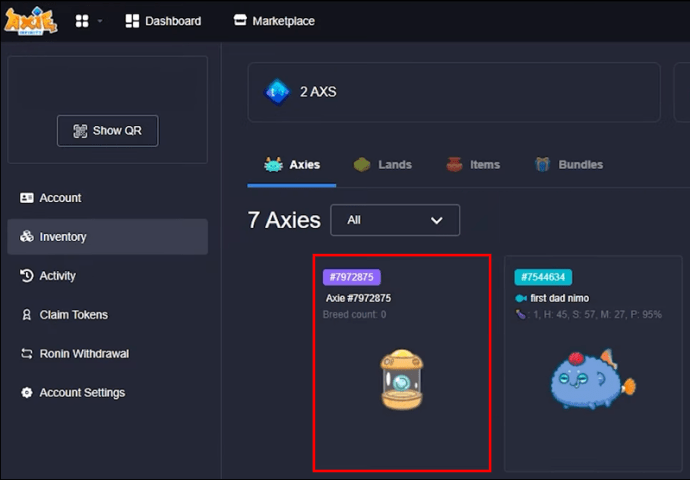Click the Account ID card icon
The height and width of the screenshot is (480, 690).
coord(26,198)
